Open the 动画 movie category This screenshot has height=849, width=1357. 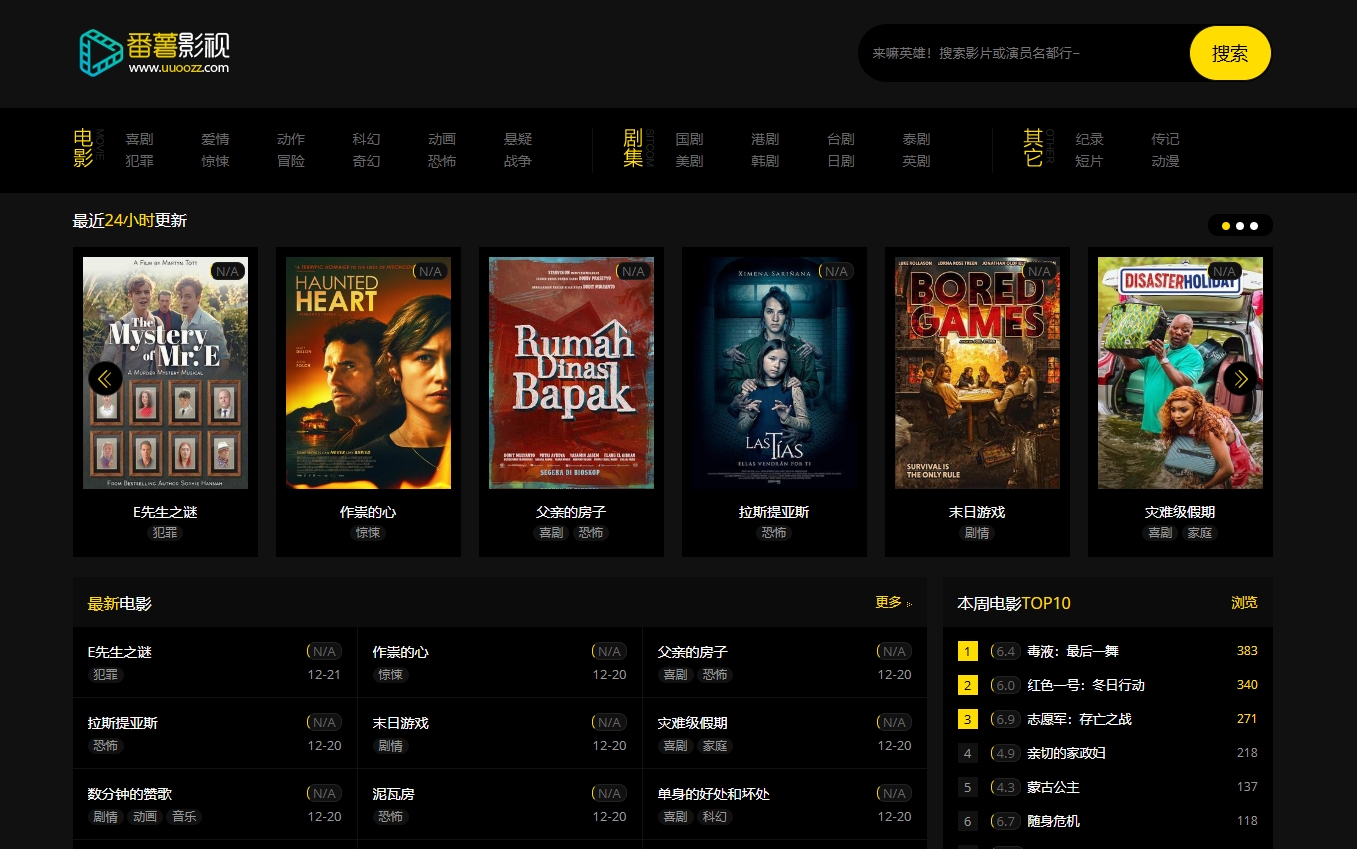442,139
